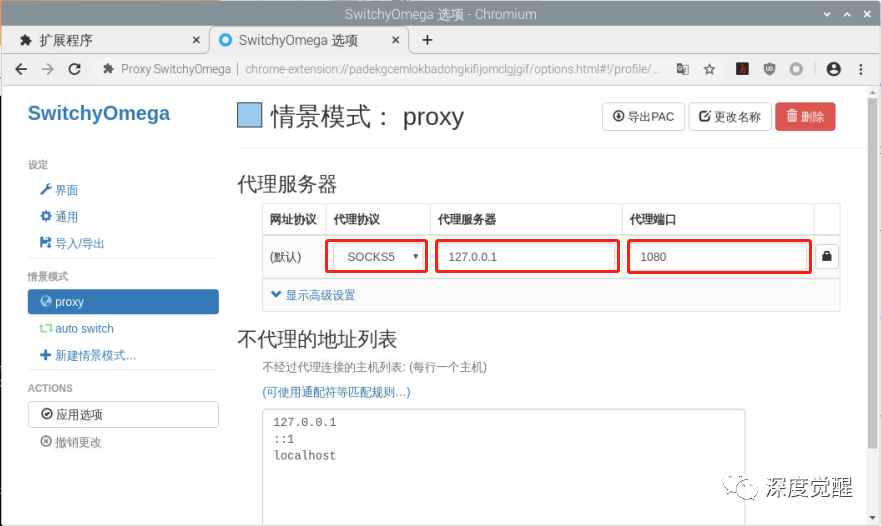Click the extension puzzle icon in address bar

(x=108, y=69)
